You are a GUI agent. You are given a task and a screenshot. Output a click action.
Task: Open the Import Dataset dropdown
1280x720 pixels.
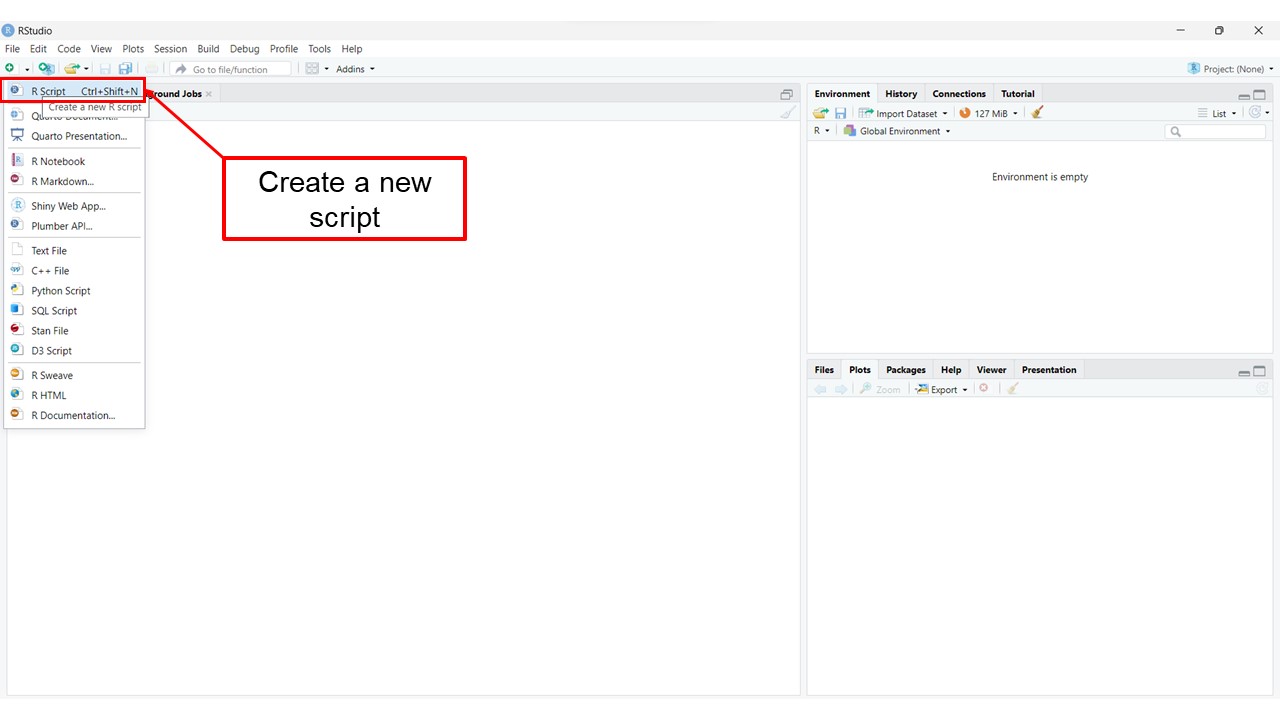(903, 113)
